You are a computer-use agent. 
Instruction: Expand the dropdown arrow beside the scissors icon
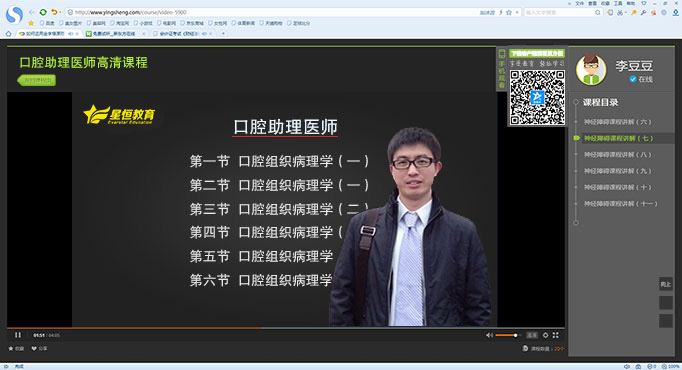tap(625, 13)
